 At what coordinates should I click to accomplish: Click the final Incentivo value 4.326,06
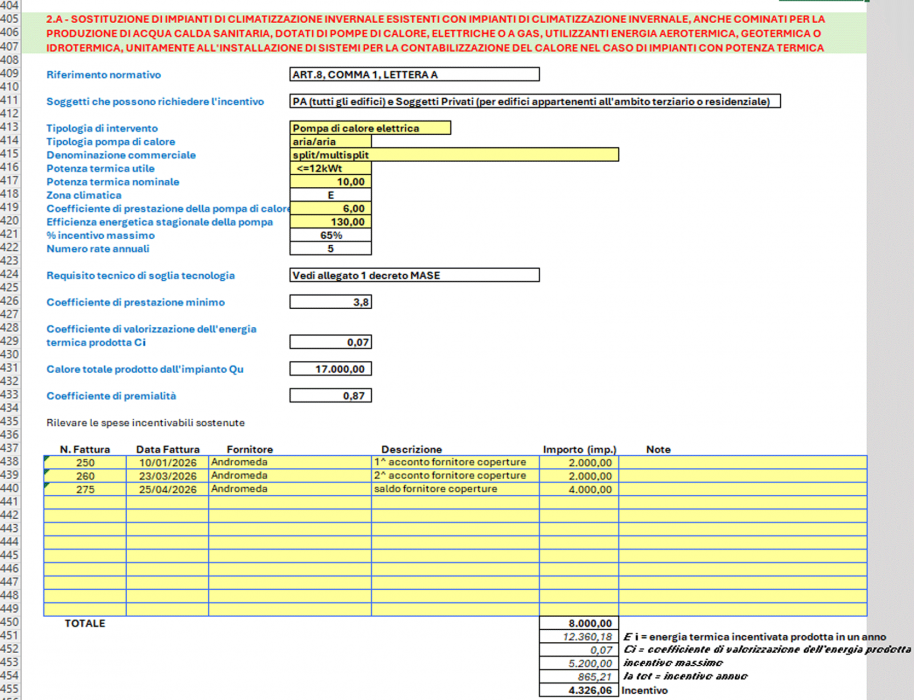click(579, 690)
